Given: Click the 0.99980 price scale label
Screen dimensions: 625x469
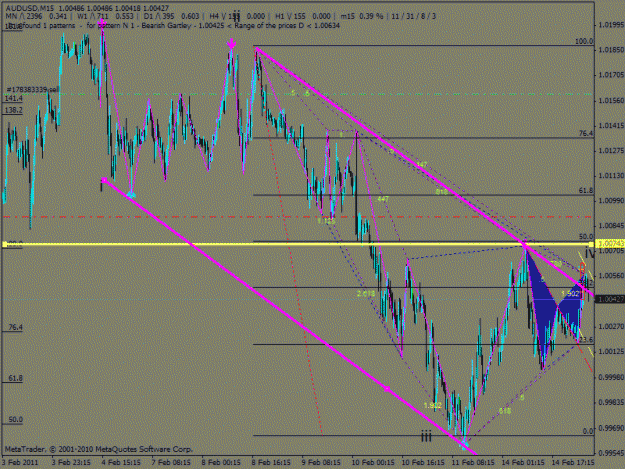Looking at the screenshot, I should 611,377.
